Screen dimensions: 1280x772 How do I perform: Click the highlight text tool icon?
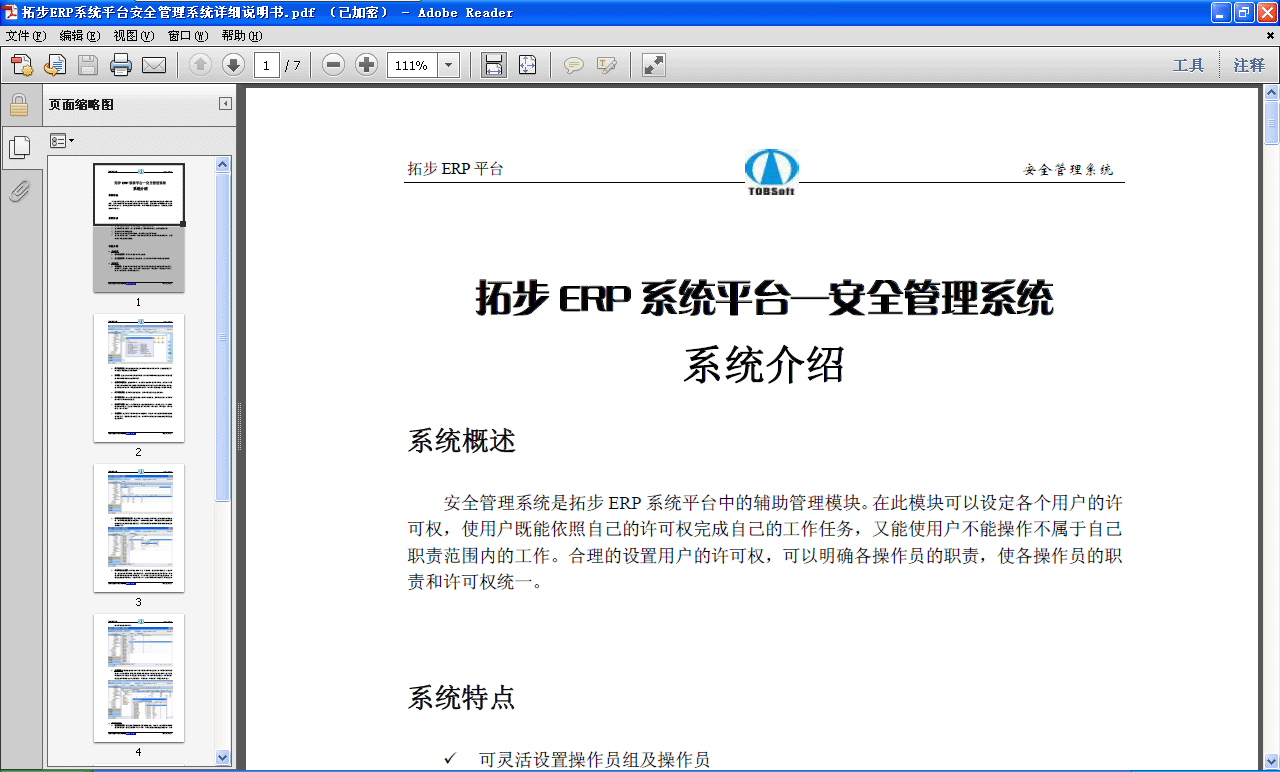[x=607, y=64]
